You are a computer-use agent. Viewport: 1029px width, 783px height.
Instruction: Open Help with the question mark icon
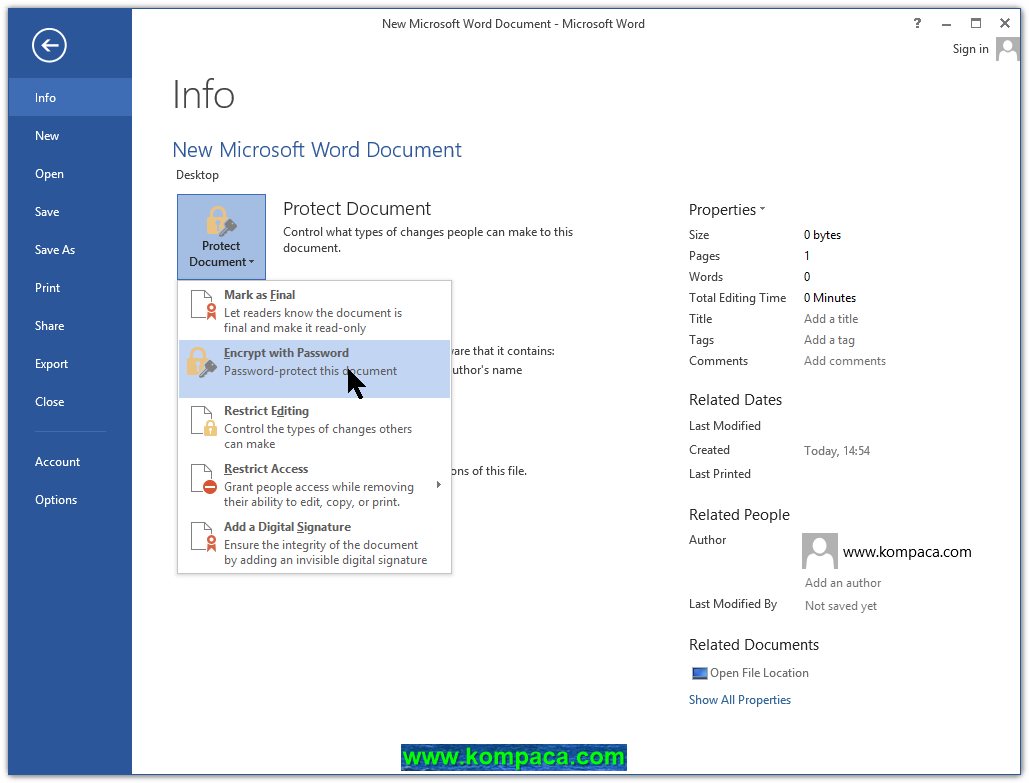pos(917,23)
